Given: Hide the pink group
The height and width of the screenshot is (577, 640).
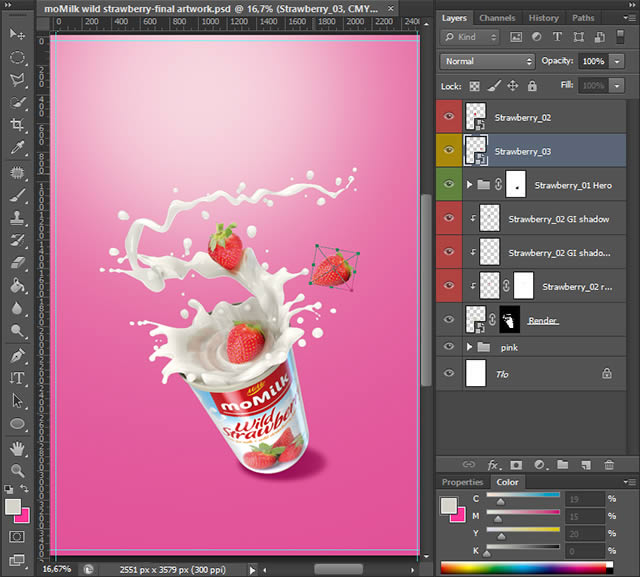Looking at the screenshot, I should (x=449, y=346).
